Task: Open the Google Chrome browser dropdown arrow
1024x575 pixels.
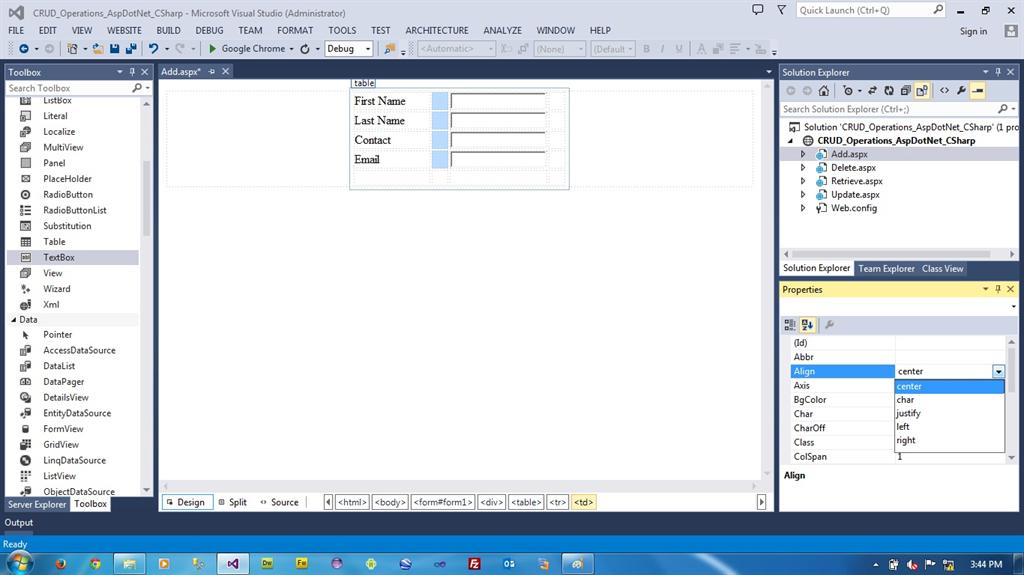Action: point(291,49)
